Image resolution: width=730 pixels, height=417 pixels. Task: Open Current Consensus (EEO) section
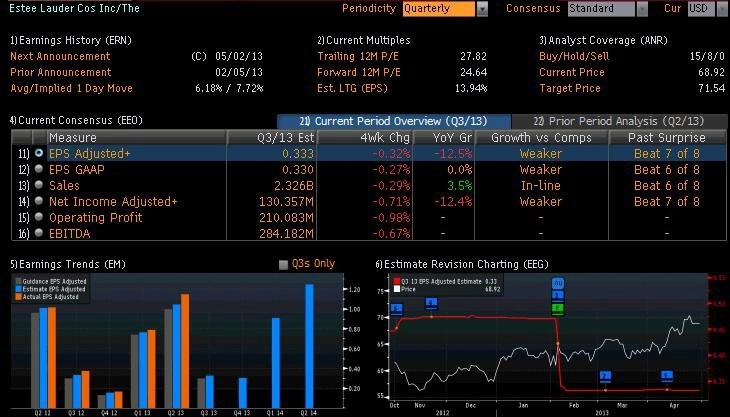pyautogui.click(x=76, y=120)
